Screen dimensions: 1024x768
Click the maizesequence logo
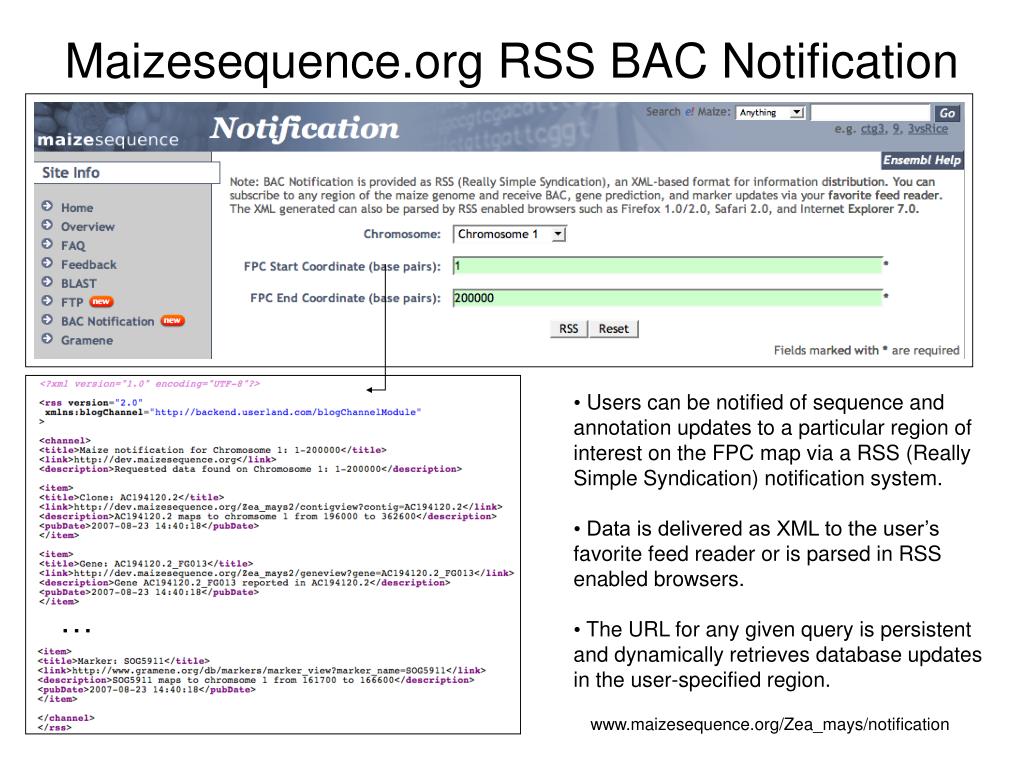108,140
